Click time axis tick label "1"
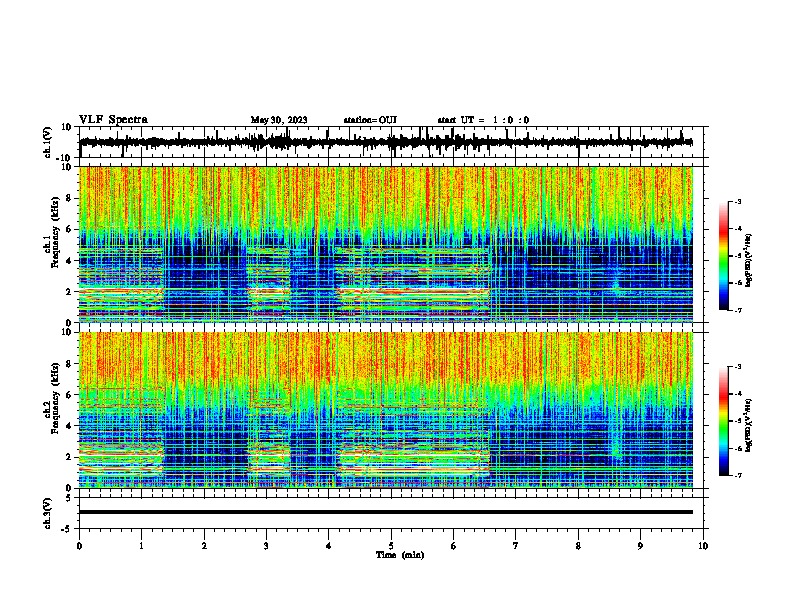 (x=141, y=546)
